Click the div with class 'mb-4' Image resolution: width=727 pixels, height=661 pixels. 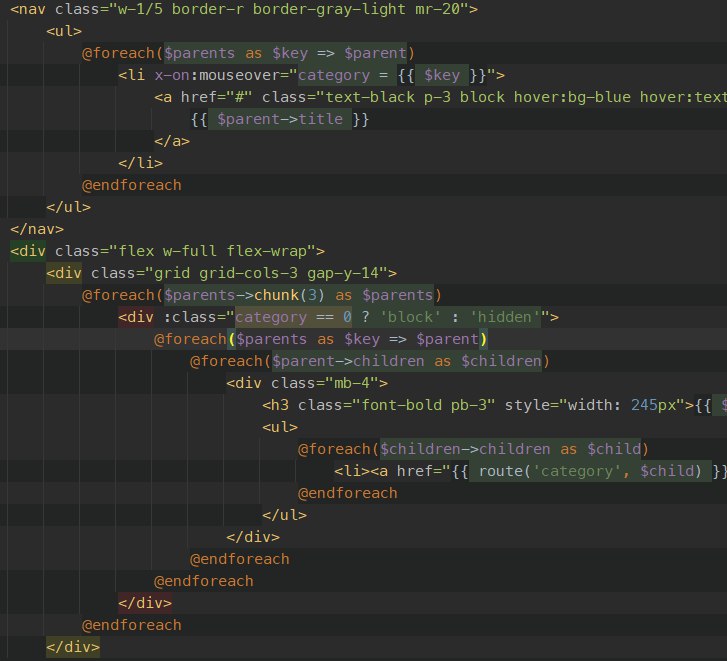(307, 383)
